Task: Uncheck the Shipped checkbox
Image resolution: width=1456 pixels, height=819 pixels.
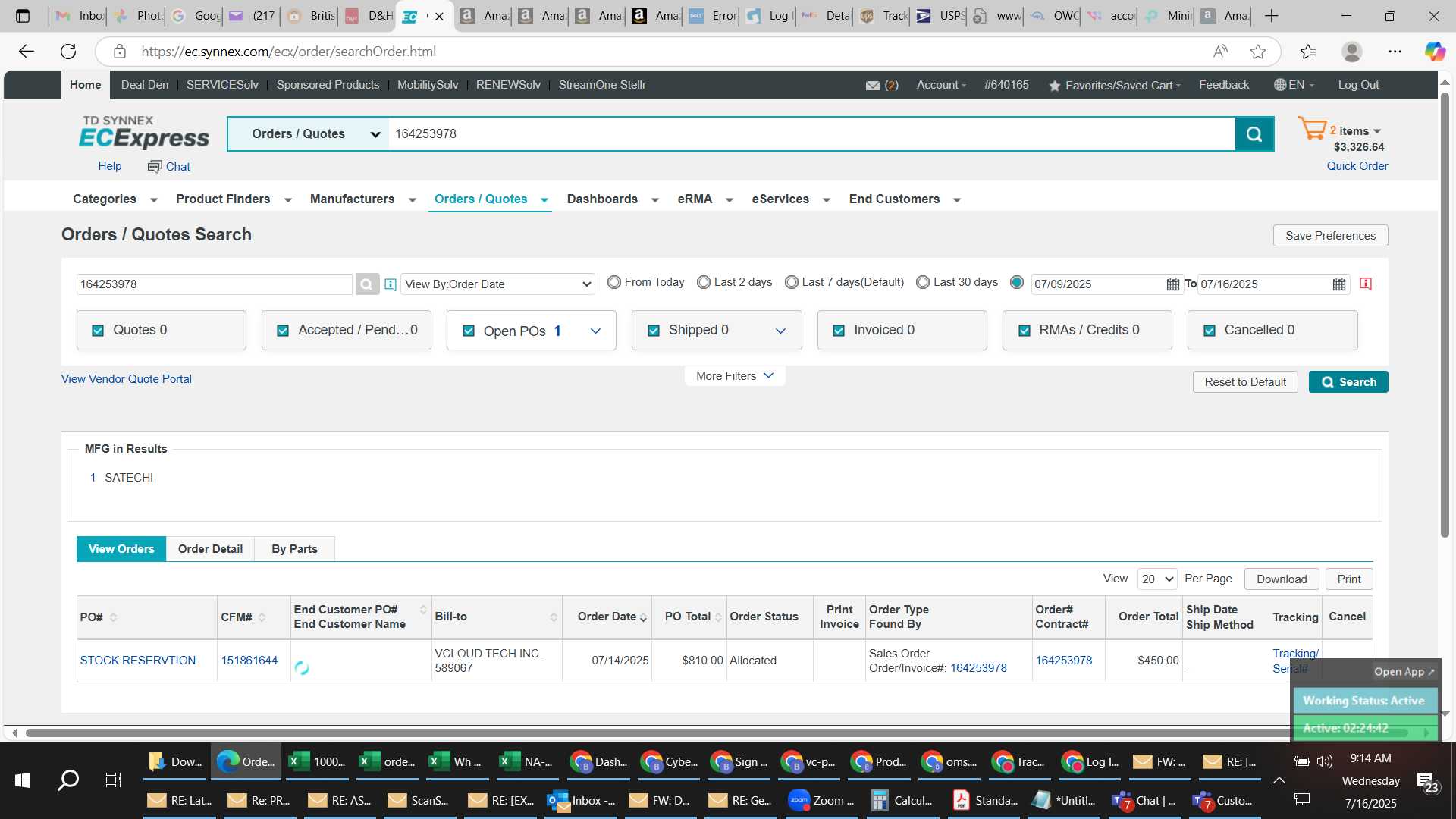Action: (x=654, y=331)
